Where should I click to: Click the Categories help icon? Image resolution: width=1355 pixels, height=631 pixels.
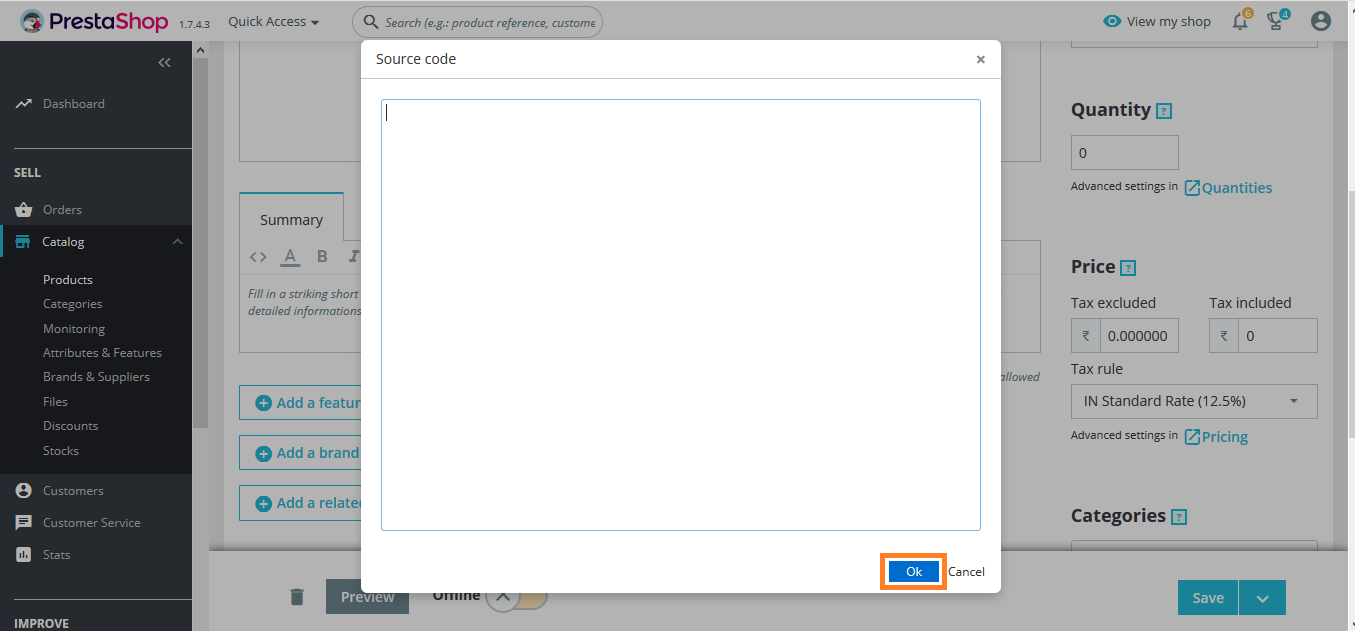[1179, 517]
